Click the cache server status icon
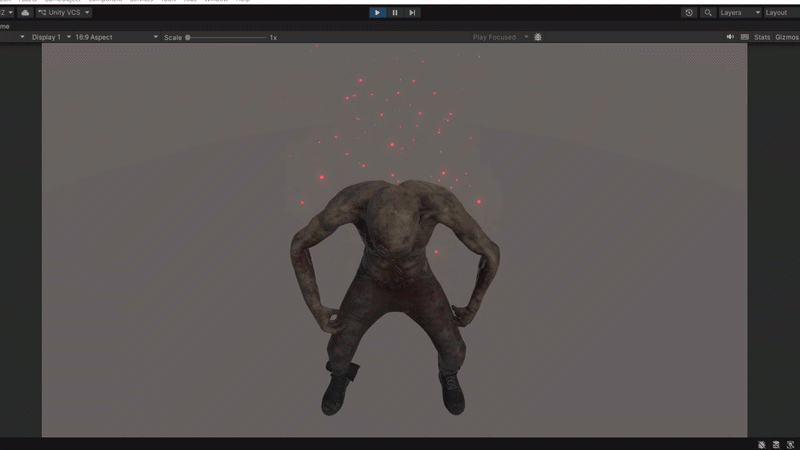This screenshot has width=800, height=450. tap(776, 445)
